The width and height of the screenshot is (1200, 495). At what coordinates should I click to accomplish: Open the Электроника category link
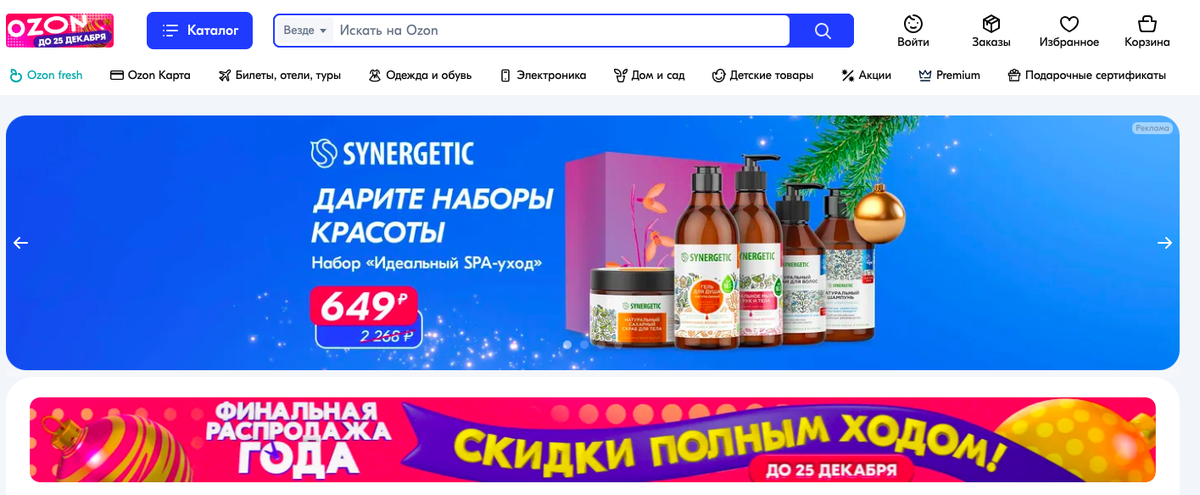(542, 75)
